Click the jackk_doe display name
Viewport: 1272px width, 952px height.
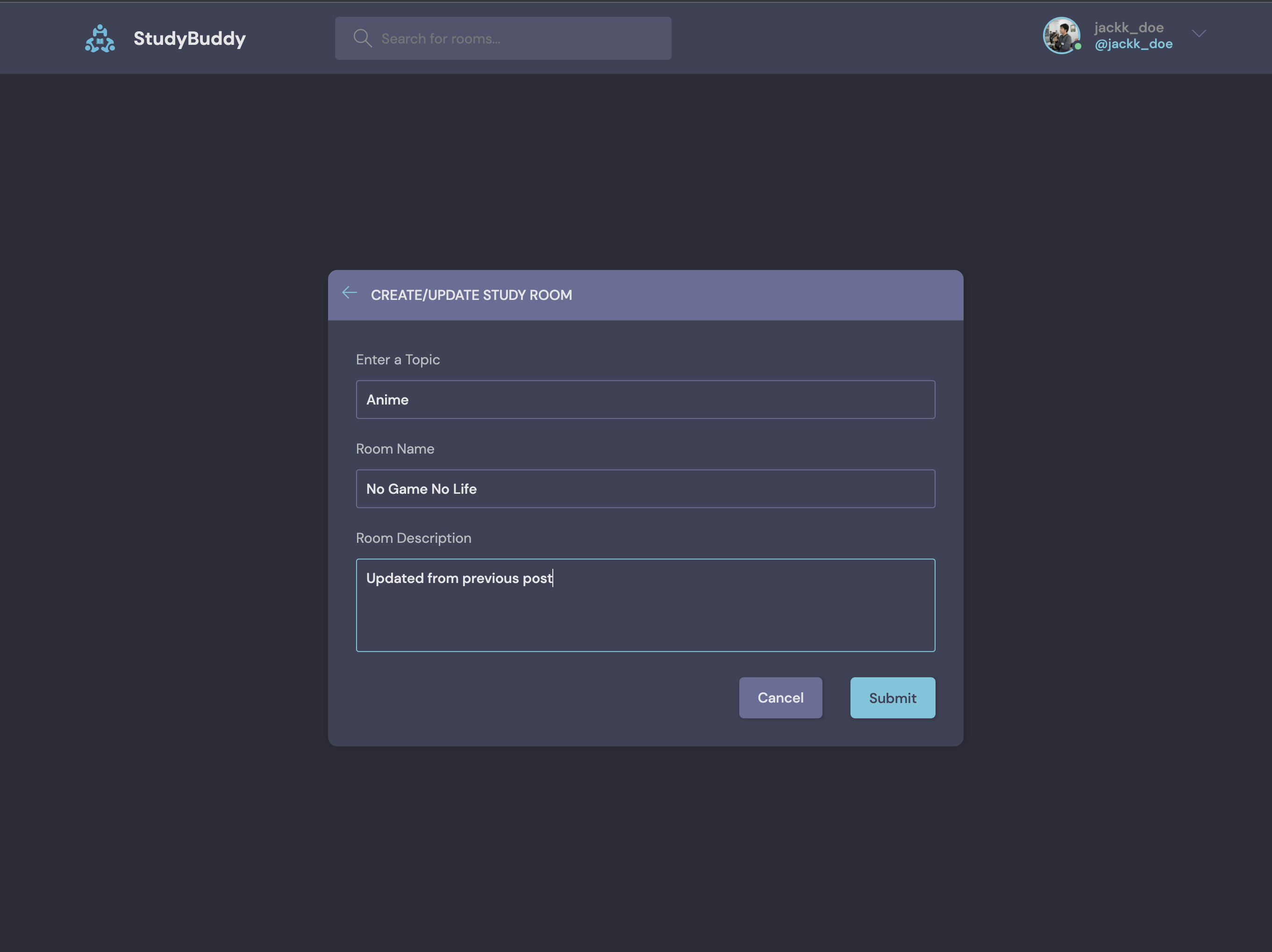(1128, 27)
